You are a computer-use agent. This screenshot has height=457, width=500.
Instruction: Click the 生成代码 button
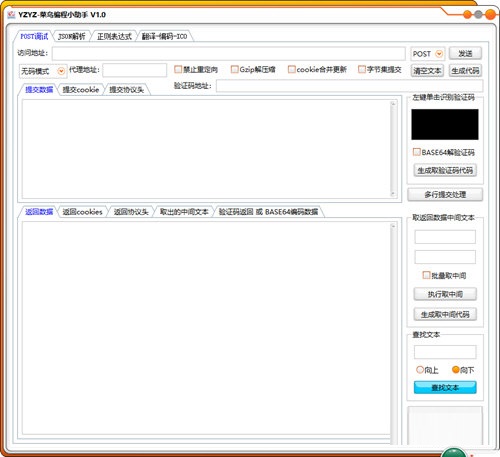pos(465,71)
